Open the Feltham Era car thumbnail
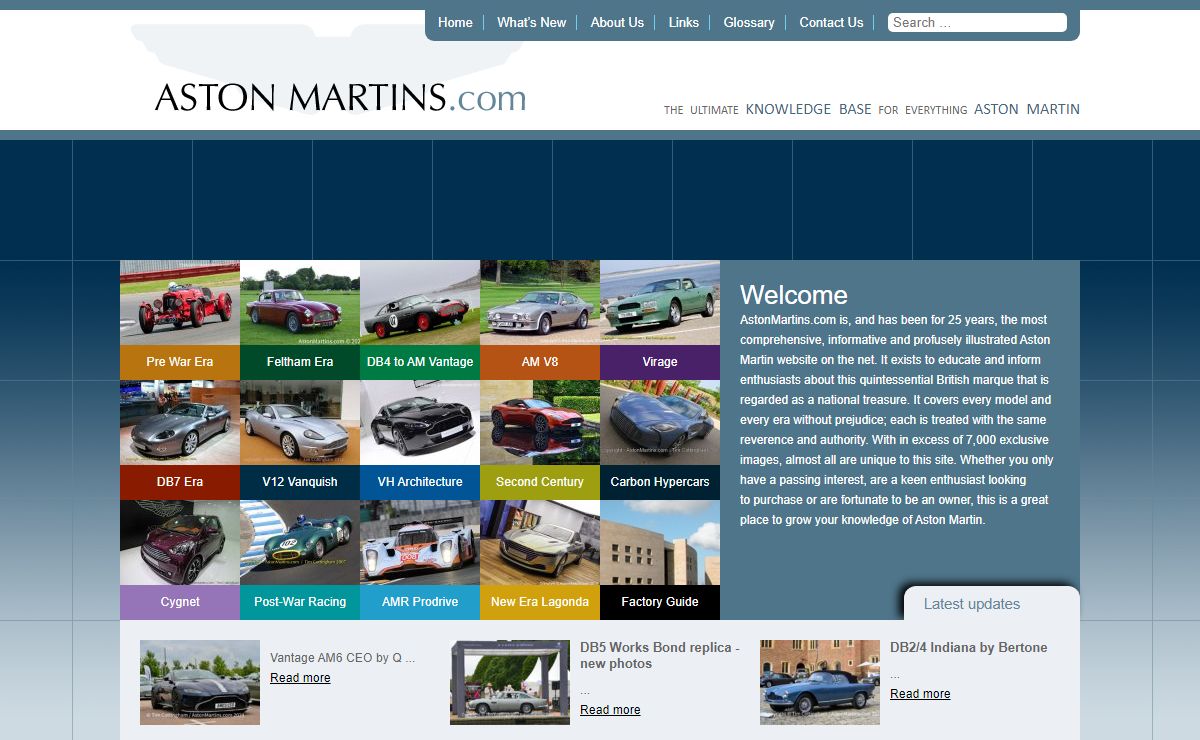Viewport: 1200px width, 740px height. click(300, 303)
